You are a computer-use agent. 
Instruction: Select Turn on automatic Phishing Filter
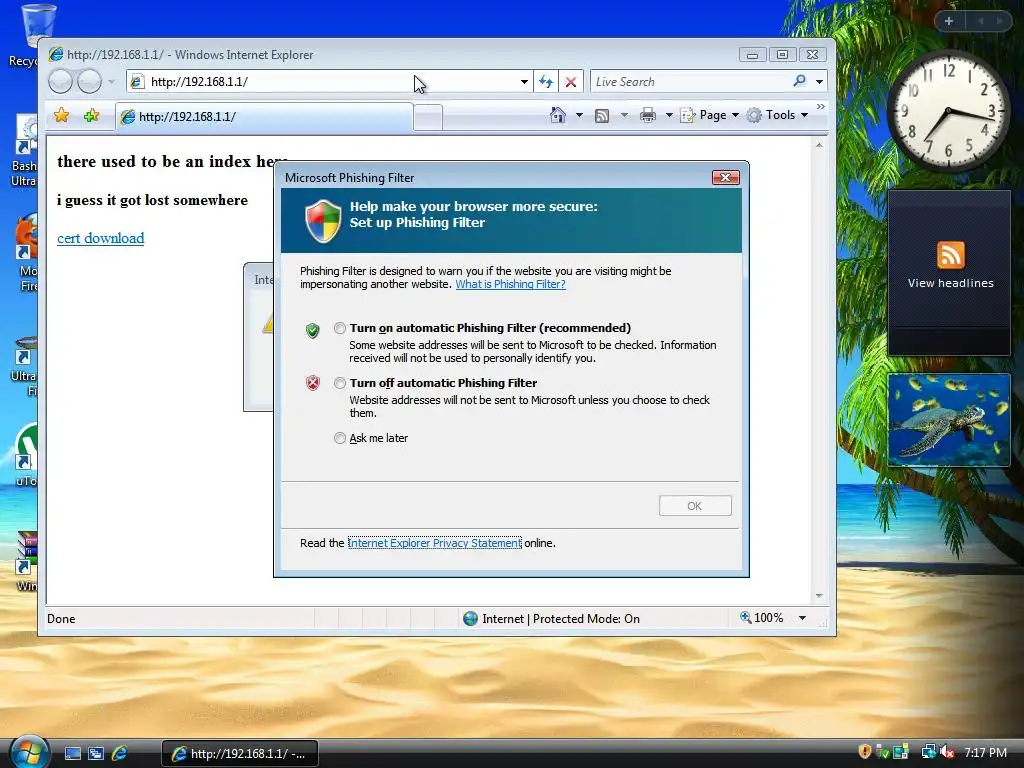340,328
